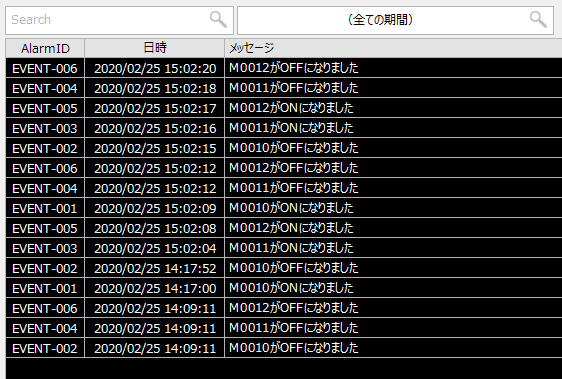Select the timestamp 2020/02/25 15:02:16

155,128
